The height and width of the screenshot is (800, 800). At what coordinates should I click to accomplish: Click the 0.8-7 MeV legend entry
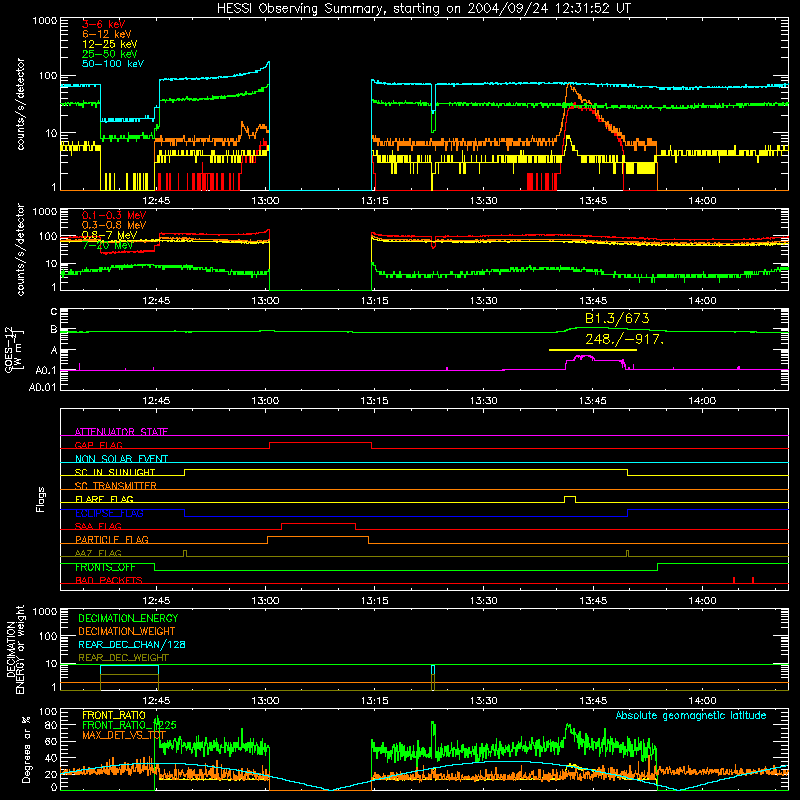[x=110, y=235]
